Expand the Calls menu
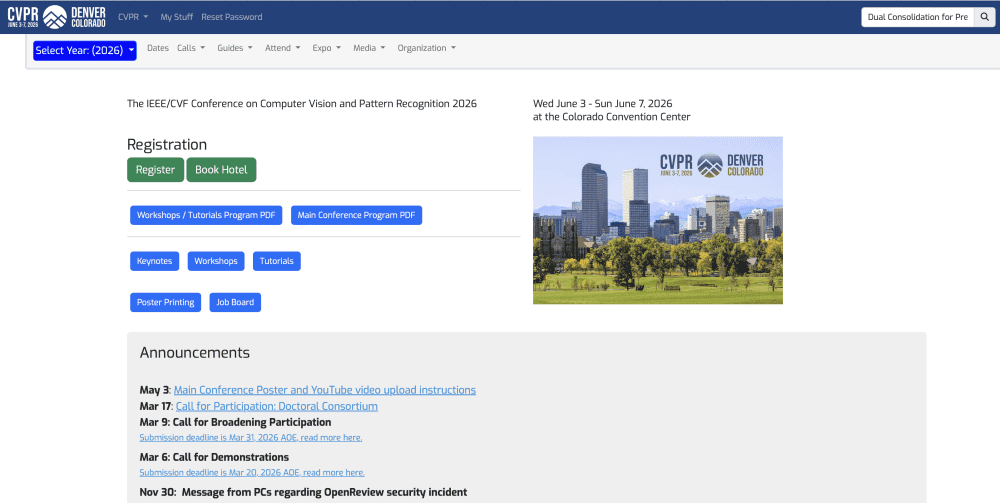 tap(191, 48)
